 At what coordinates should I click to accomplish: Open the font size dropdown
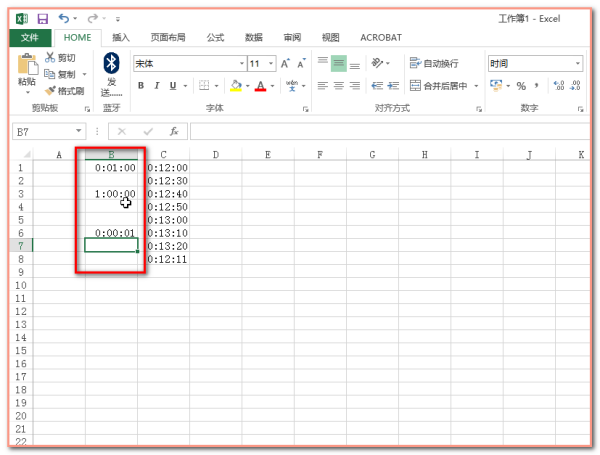click(x=271, y=63)
